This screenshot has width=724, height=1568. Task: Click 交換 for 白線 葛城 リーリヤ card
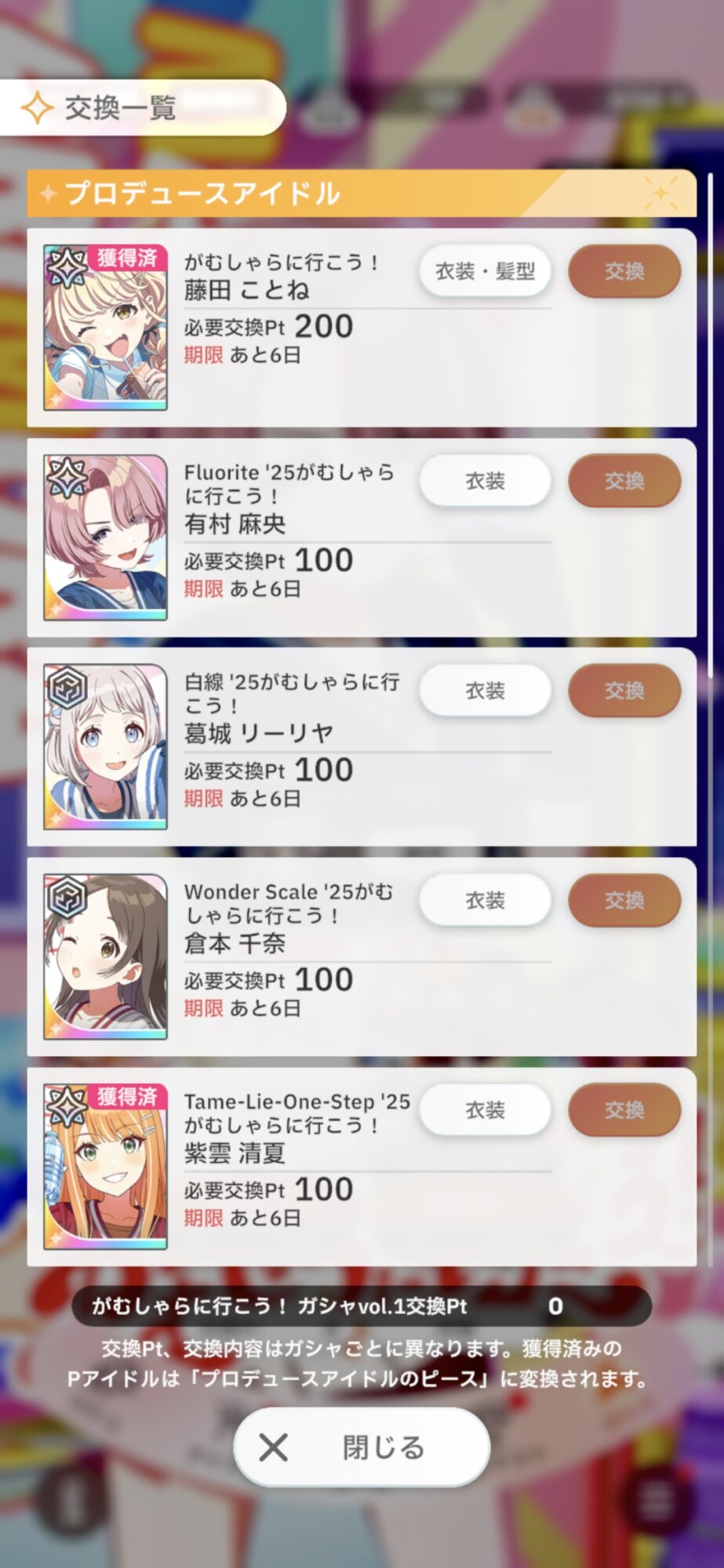click(x=624, y=691)
